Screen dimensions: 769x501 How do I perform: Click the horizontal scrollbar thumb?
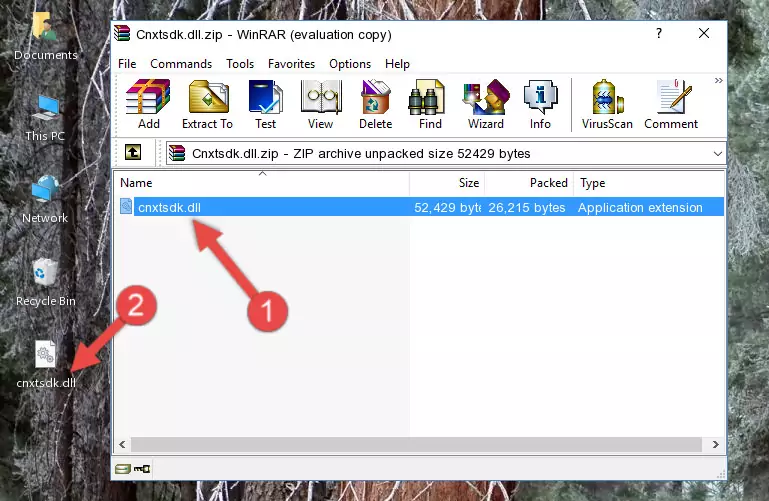click(x=416, y=444)
